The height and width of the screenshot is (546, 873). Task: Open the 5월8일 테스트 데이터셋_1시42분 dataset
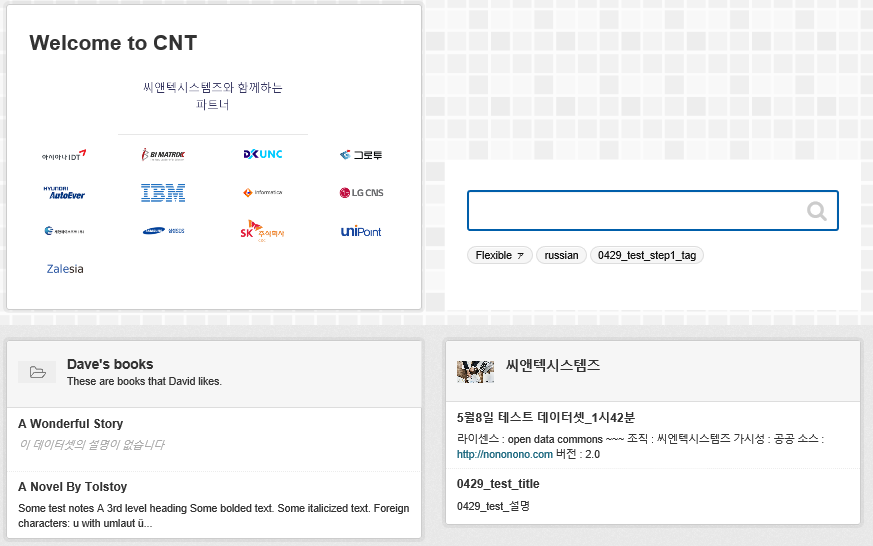tap(546, 417)
